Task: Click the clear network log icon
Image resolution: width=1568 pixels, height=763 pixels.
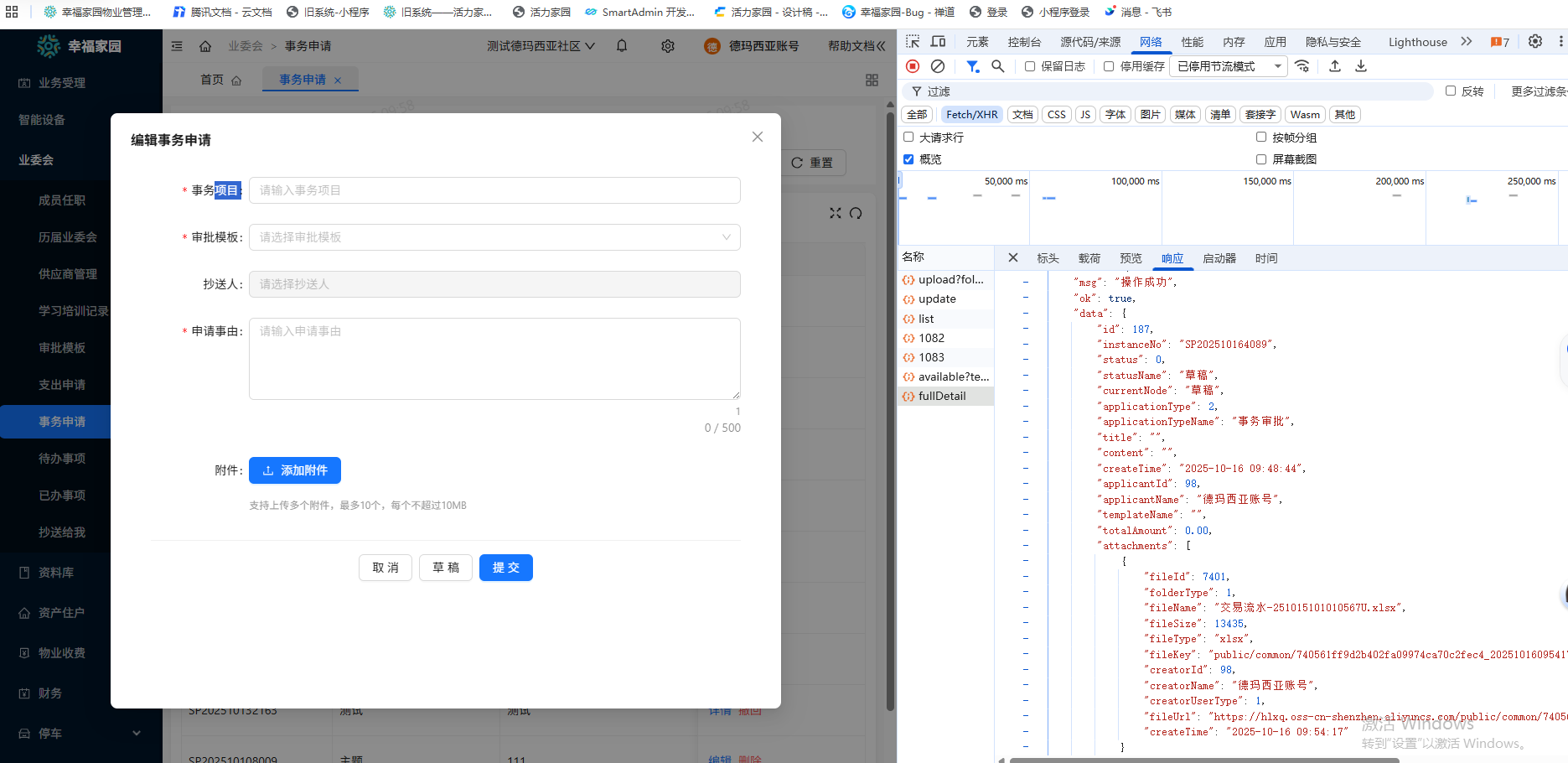Action: pos(938,66)
